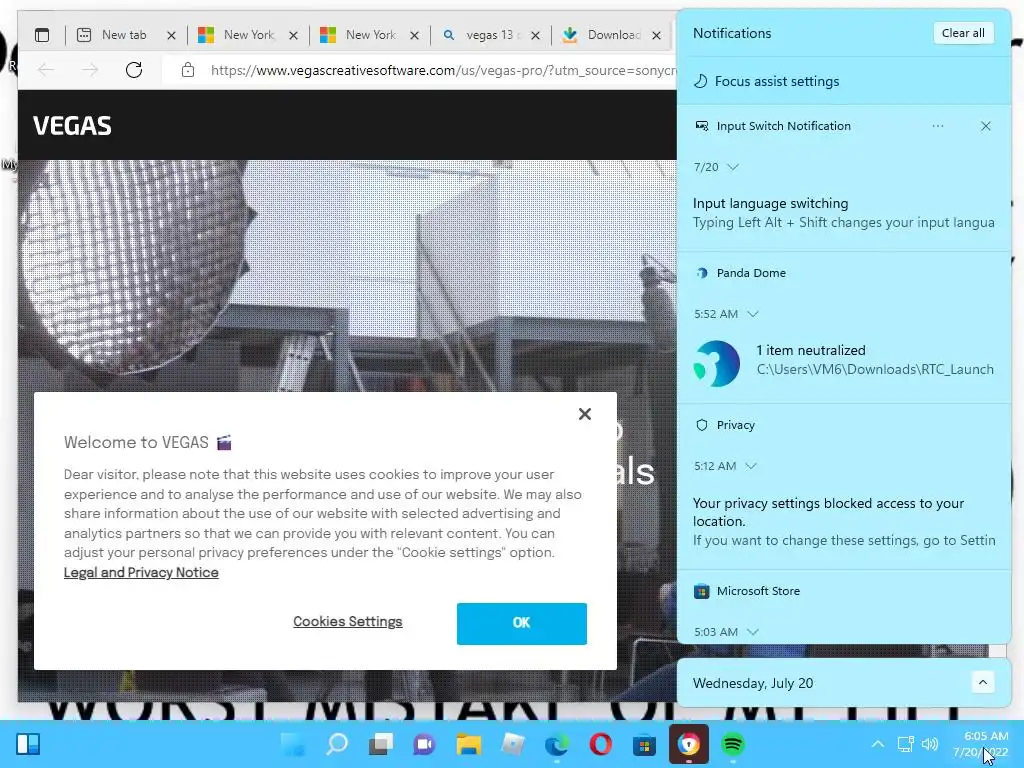The image size is (1024, 768).
Task: Switch to the Download tab
Action: click(x=613, y=35)
